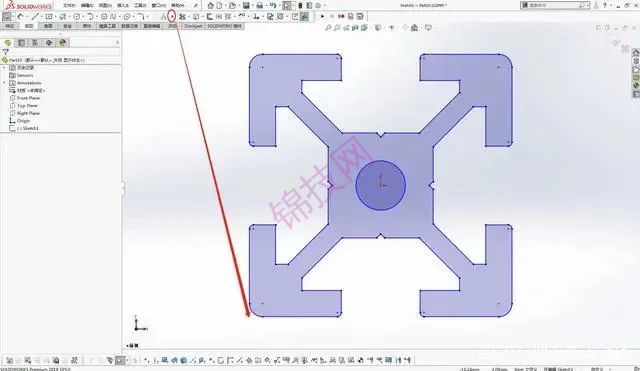This screenshot has width=640, height=371.
Task: Click the Print icon in the top toolbar
Action: [259, 5]
